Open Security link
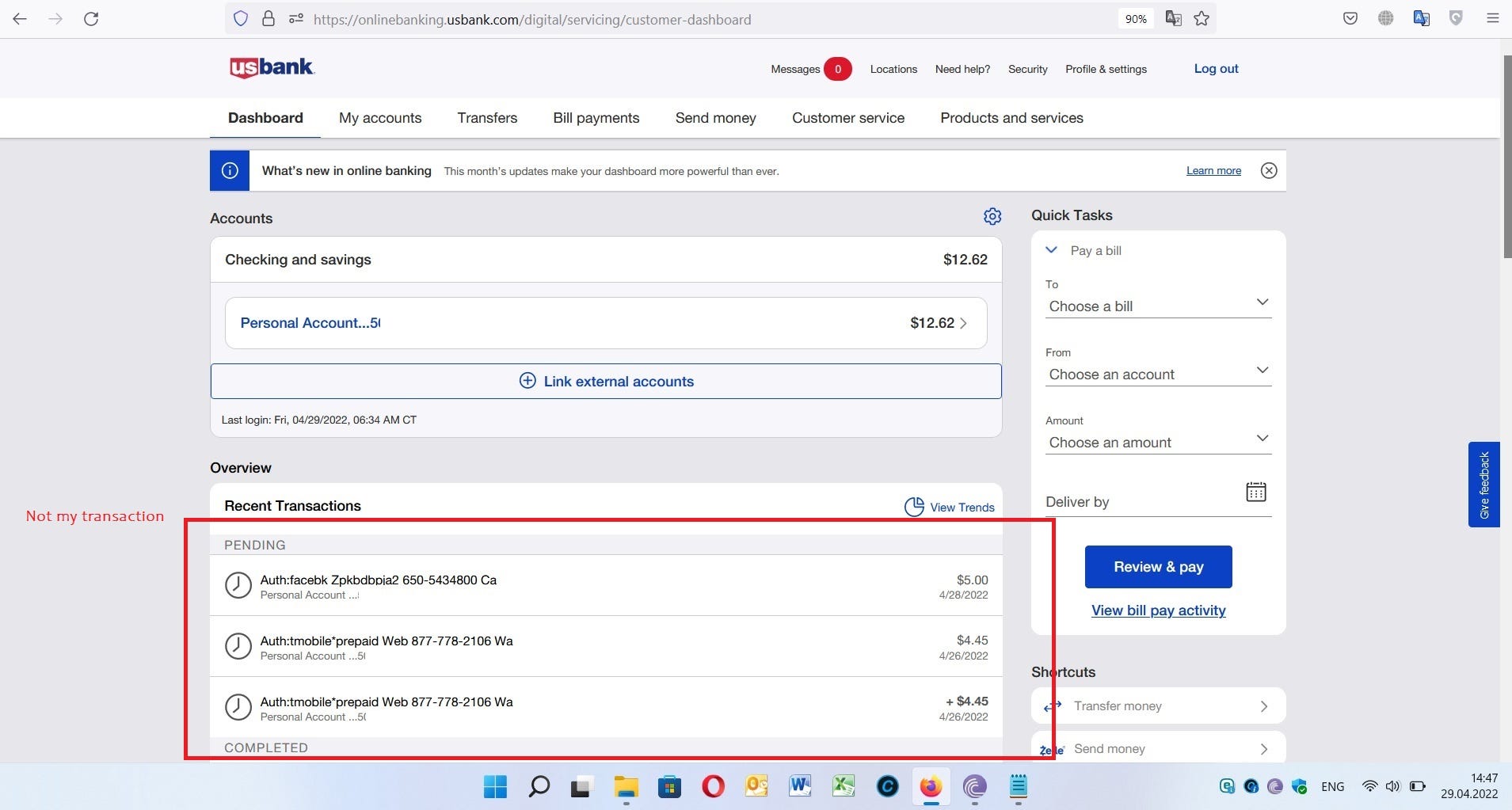1512x810 pixels. pyautogui.click(x=1028, y=69)
